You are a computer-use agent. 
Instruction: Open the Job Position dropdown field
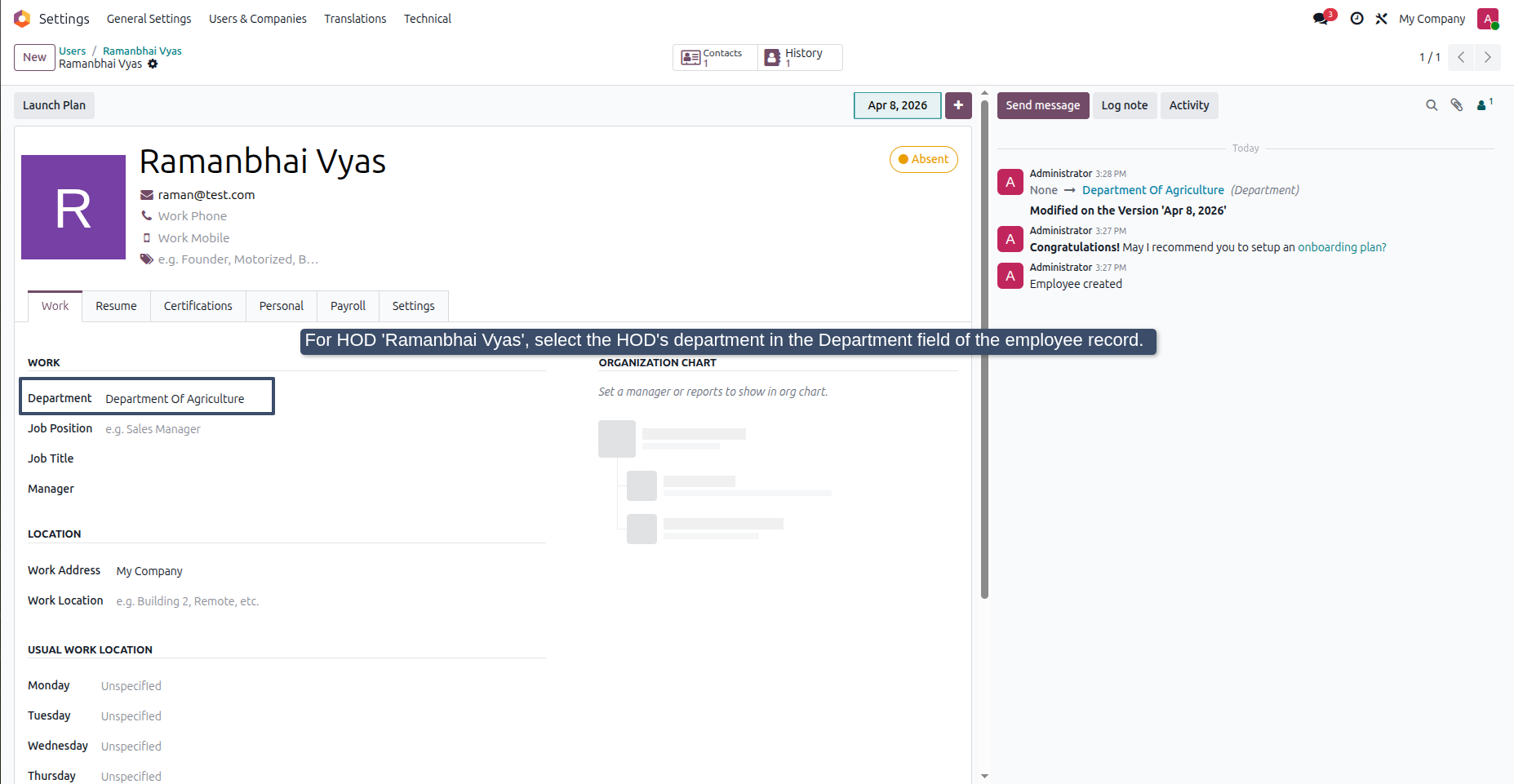click(325, 429)
